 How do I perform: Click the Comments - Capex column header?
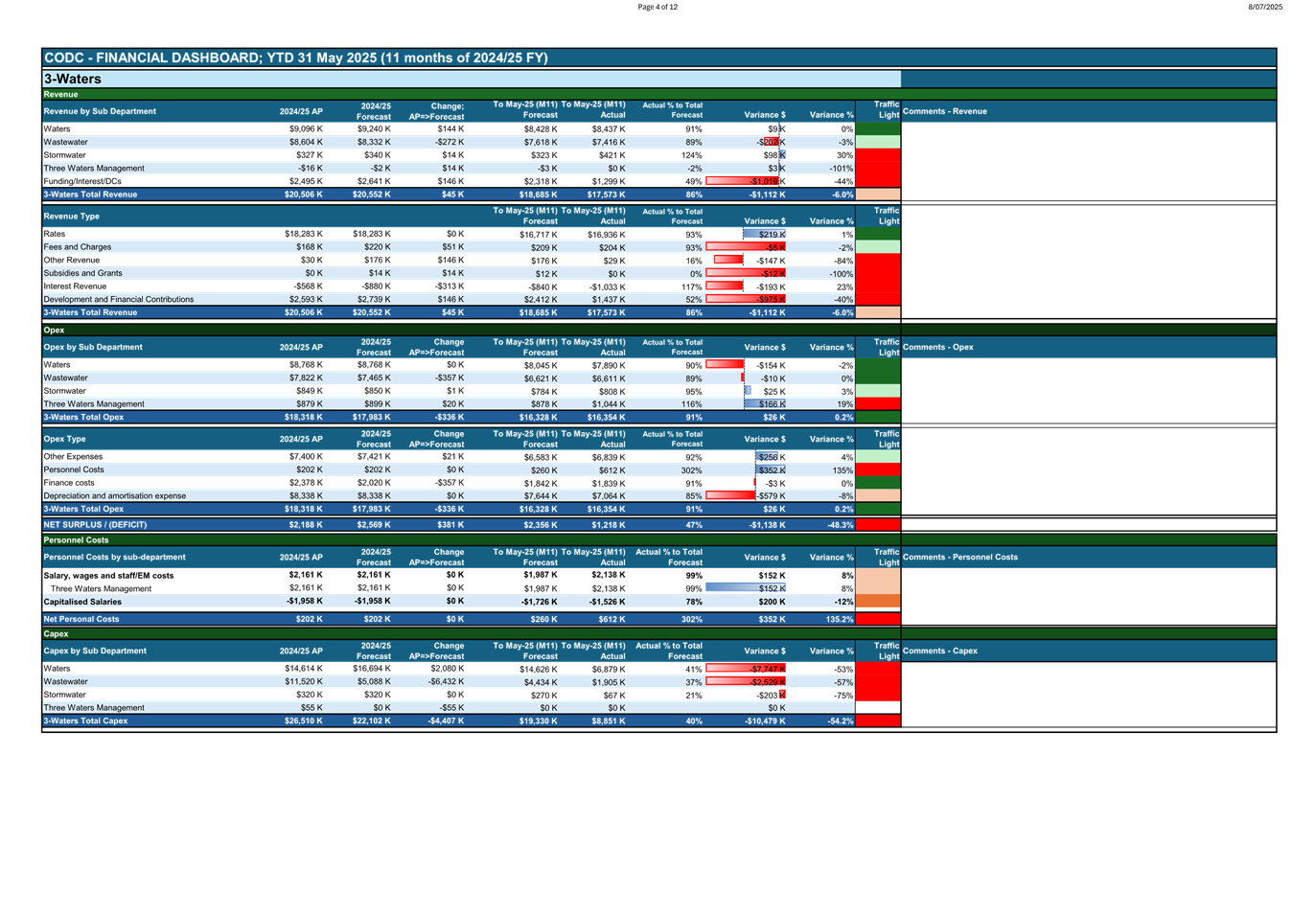coord(939,651)
